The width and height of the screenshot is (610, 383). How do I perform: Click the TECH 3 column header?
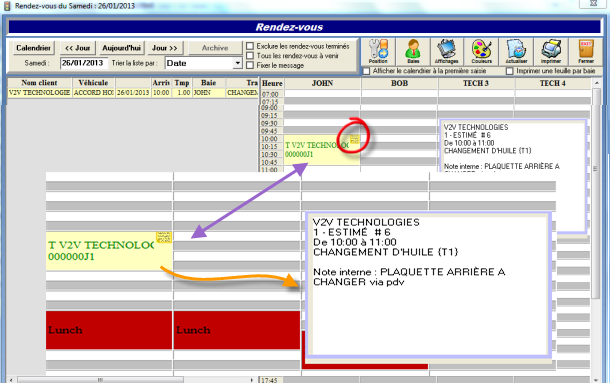pos(476,83)
